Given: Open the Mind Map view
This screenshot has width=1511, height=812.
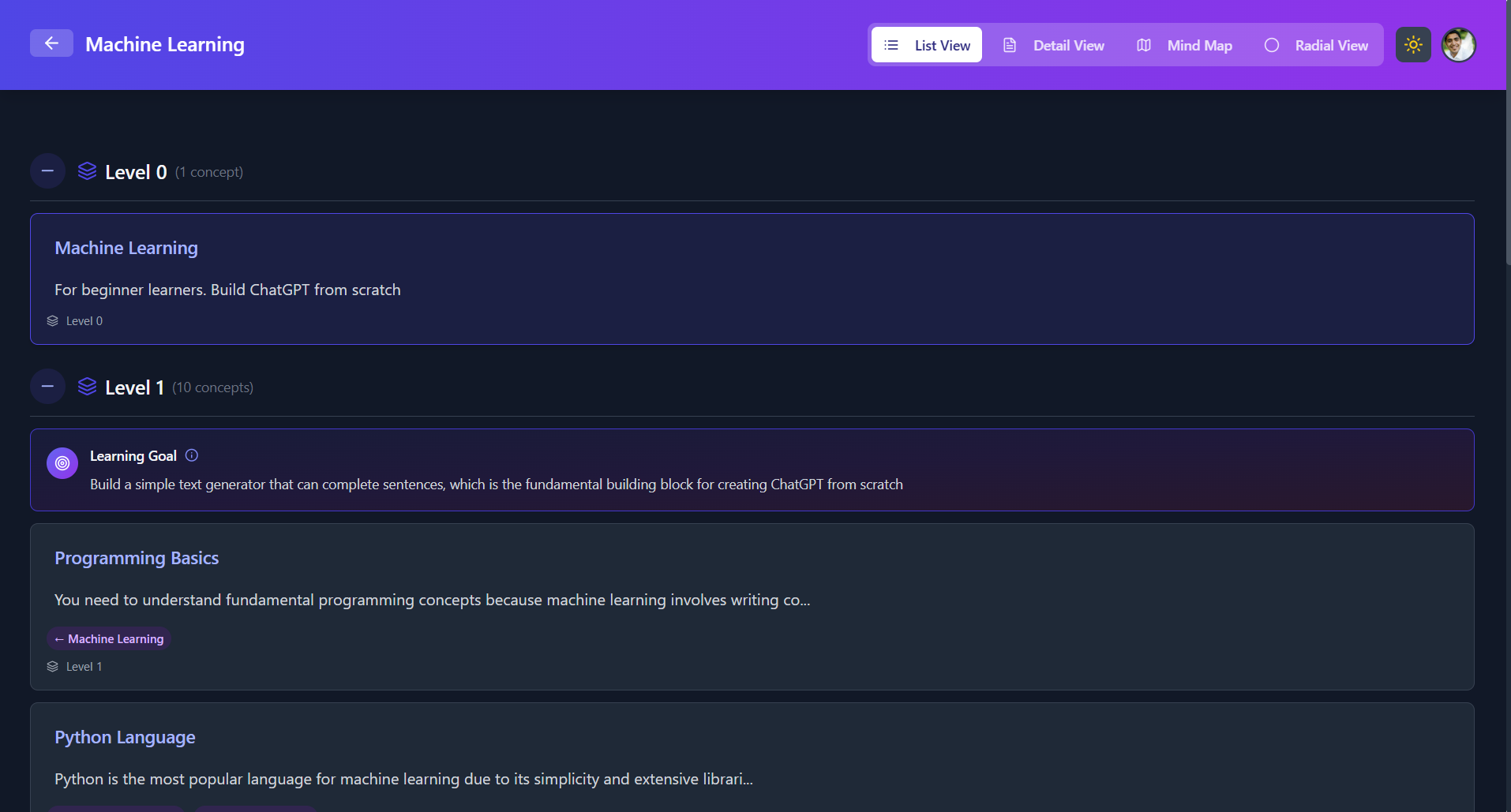Looking at the screenshot, I should point(1184,45).
